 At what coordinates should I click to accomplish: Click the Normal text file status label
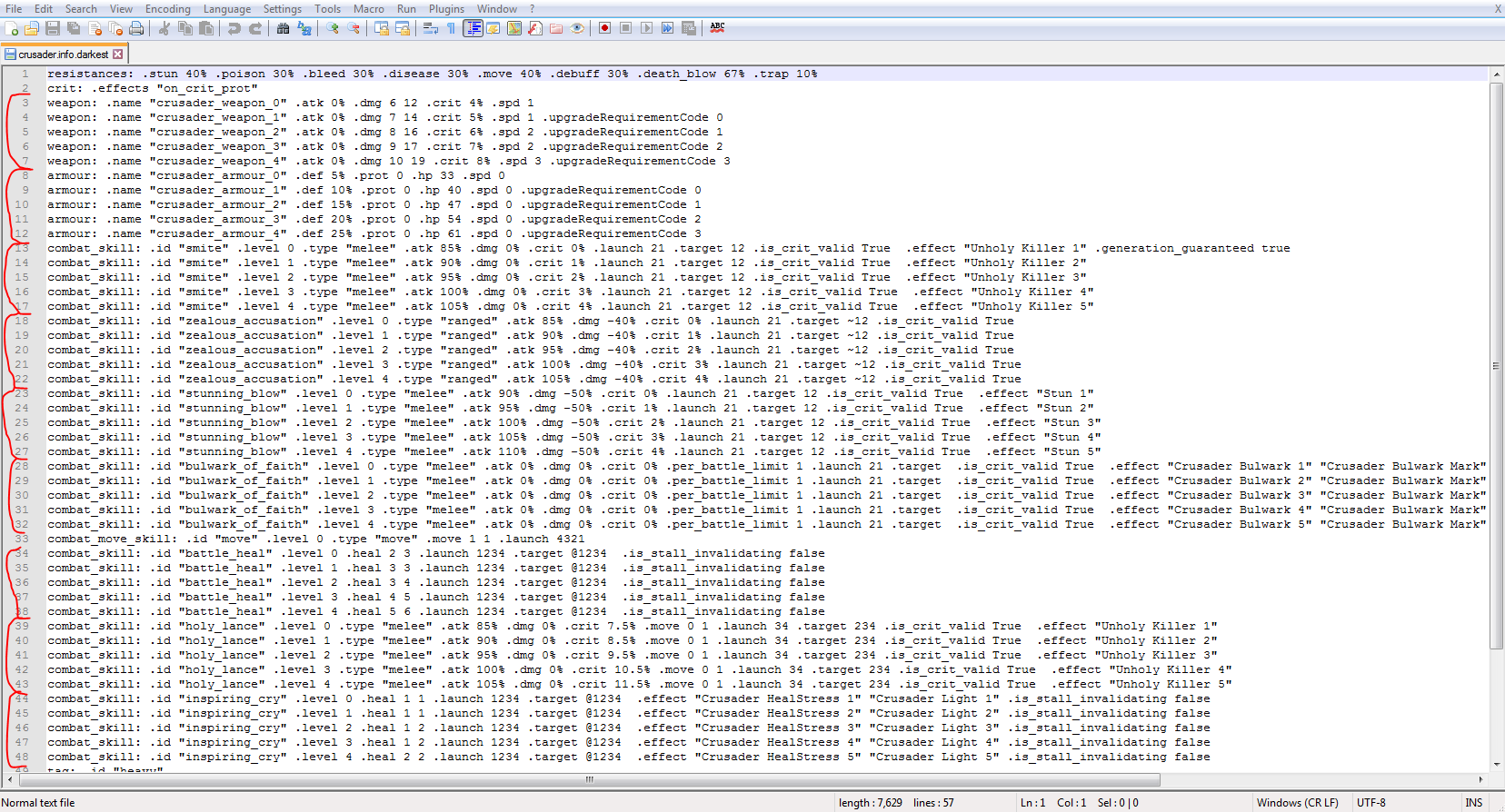(38, 803)
